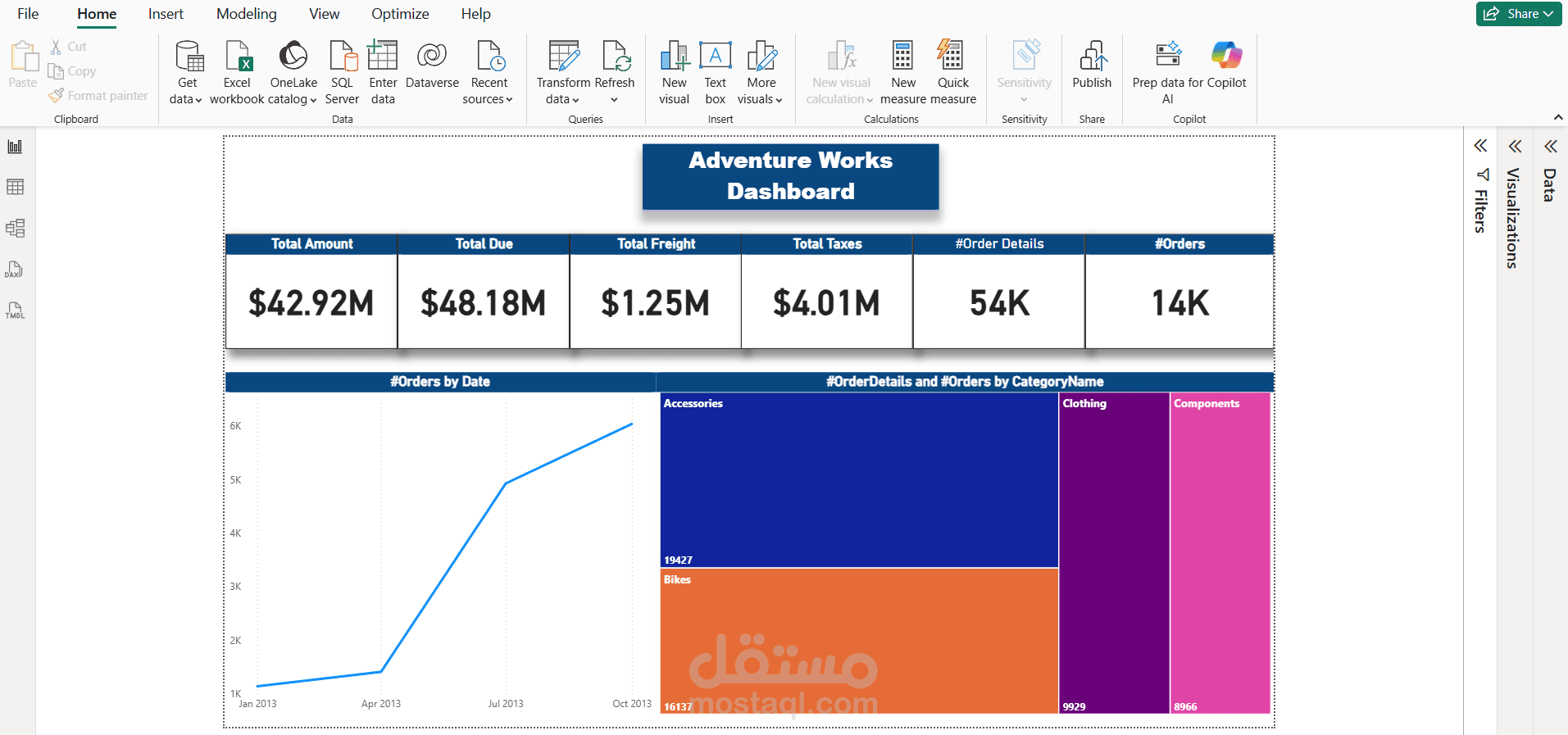Click the Share button
The image size is (1568, 735).
point(1519,14)
